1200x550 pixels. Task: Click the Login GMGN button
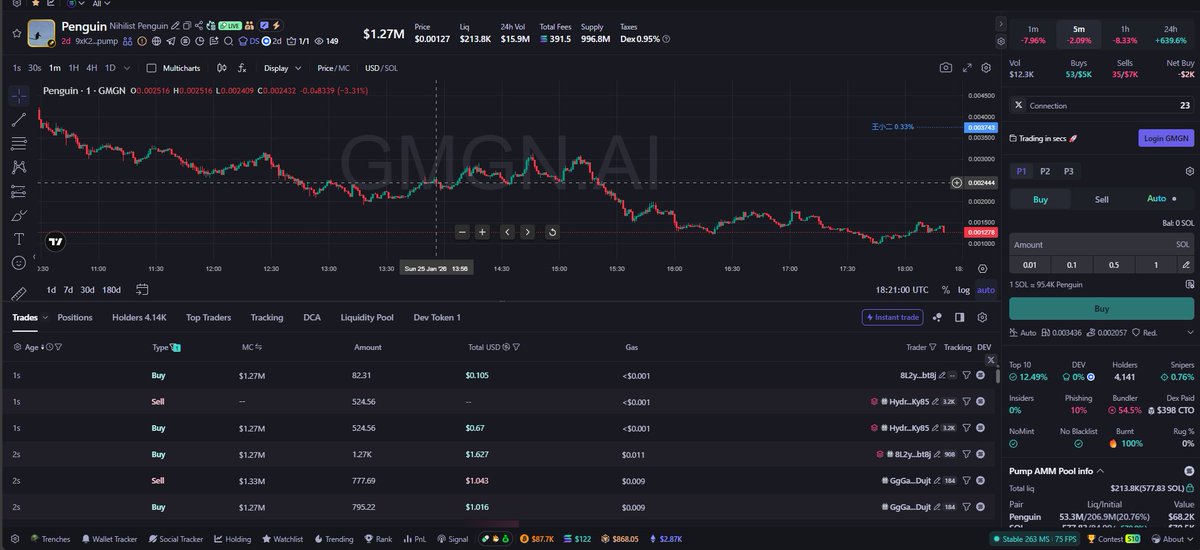1166,138
